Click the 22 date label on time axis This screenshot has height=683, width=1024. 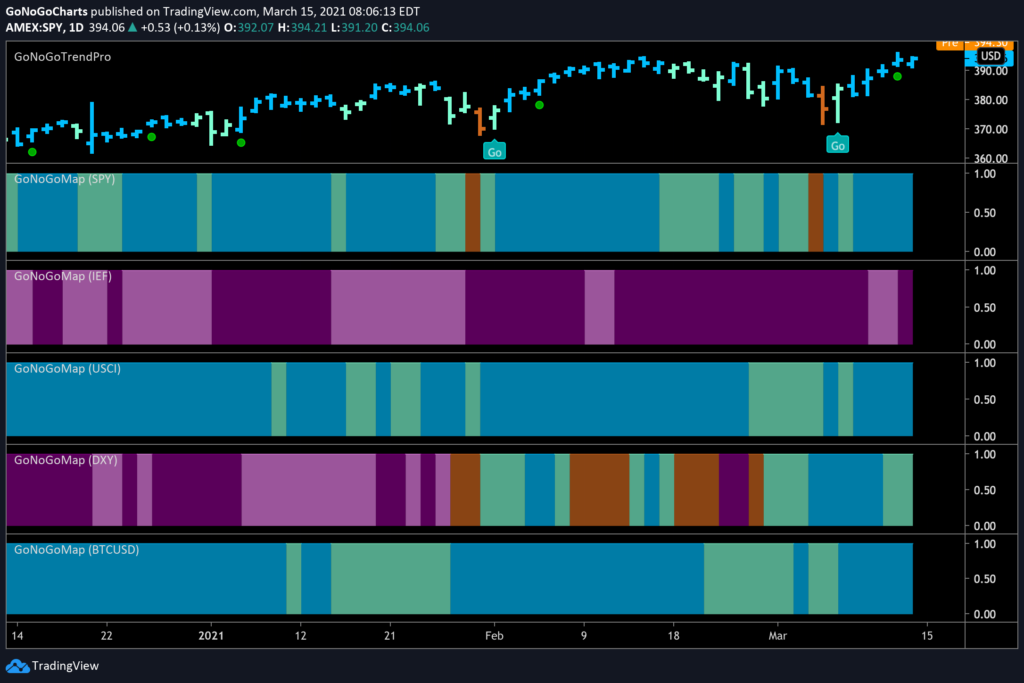(x=106, y=635)
